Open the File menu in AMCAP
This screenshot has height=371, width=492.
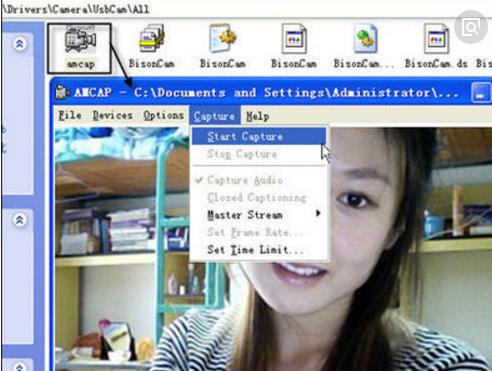(x=70, y=116)
